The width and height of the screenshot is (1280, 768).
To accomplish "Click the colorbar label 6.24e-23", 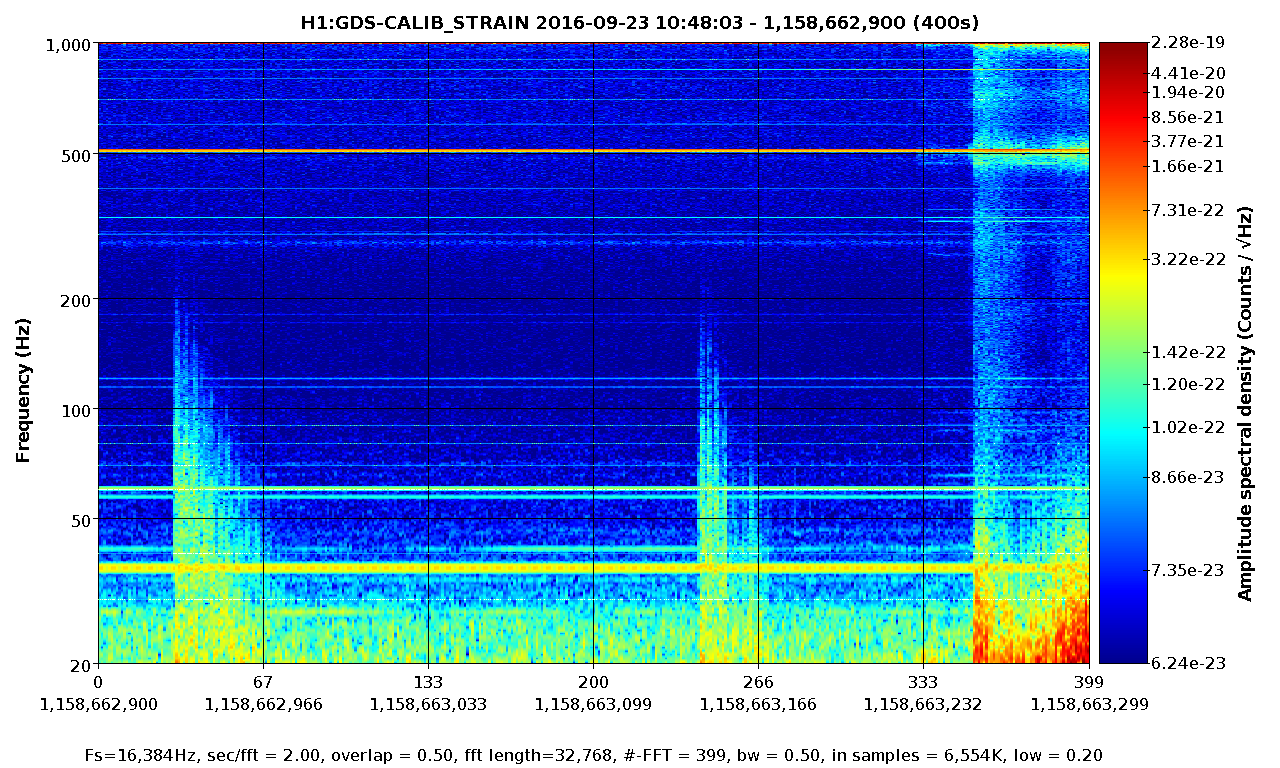I will point(1187,664).
